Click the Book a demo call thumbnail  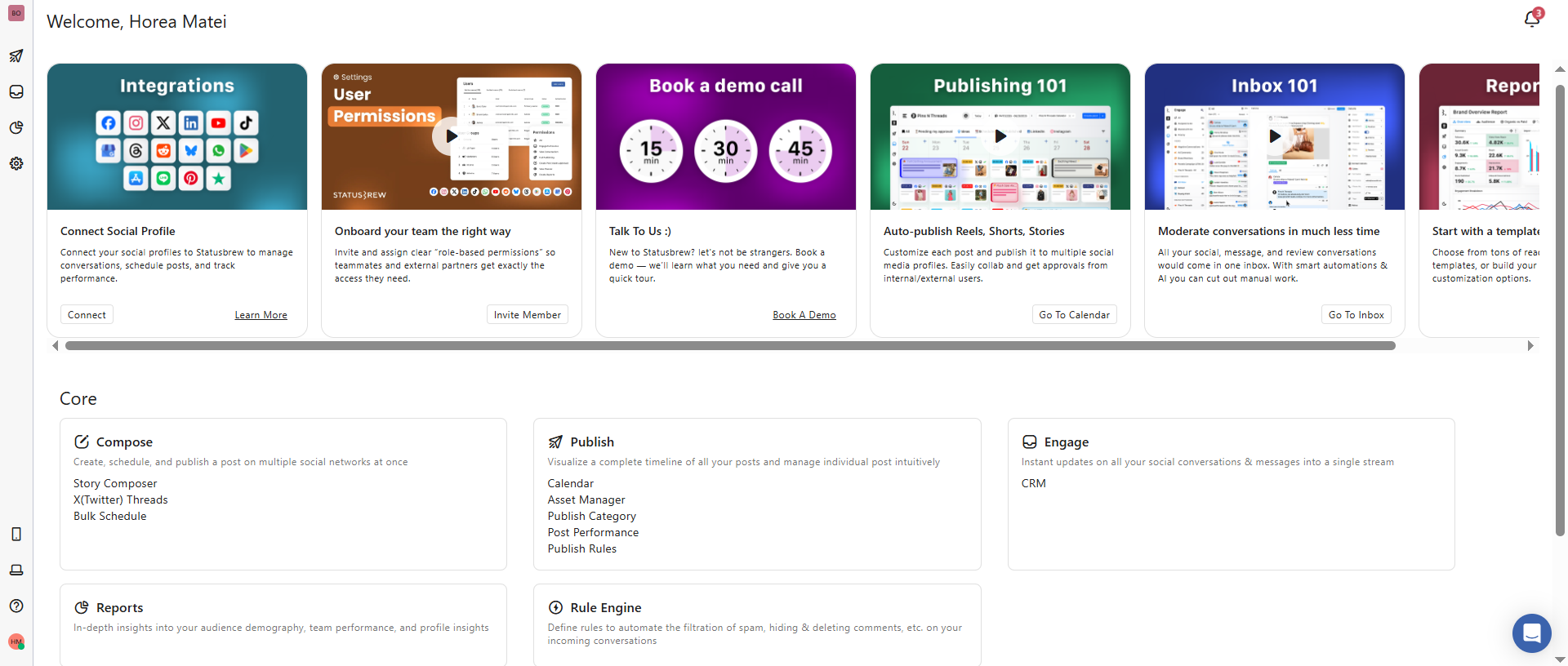[x=726, y=136]
